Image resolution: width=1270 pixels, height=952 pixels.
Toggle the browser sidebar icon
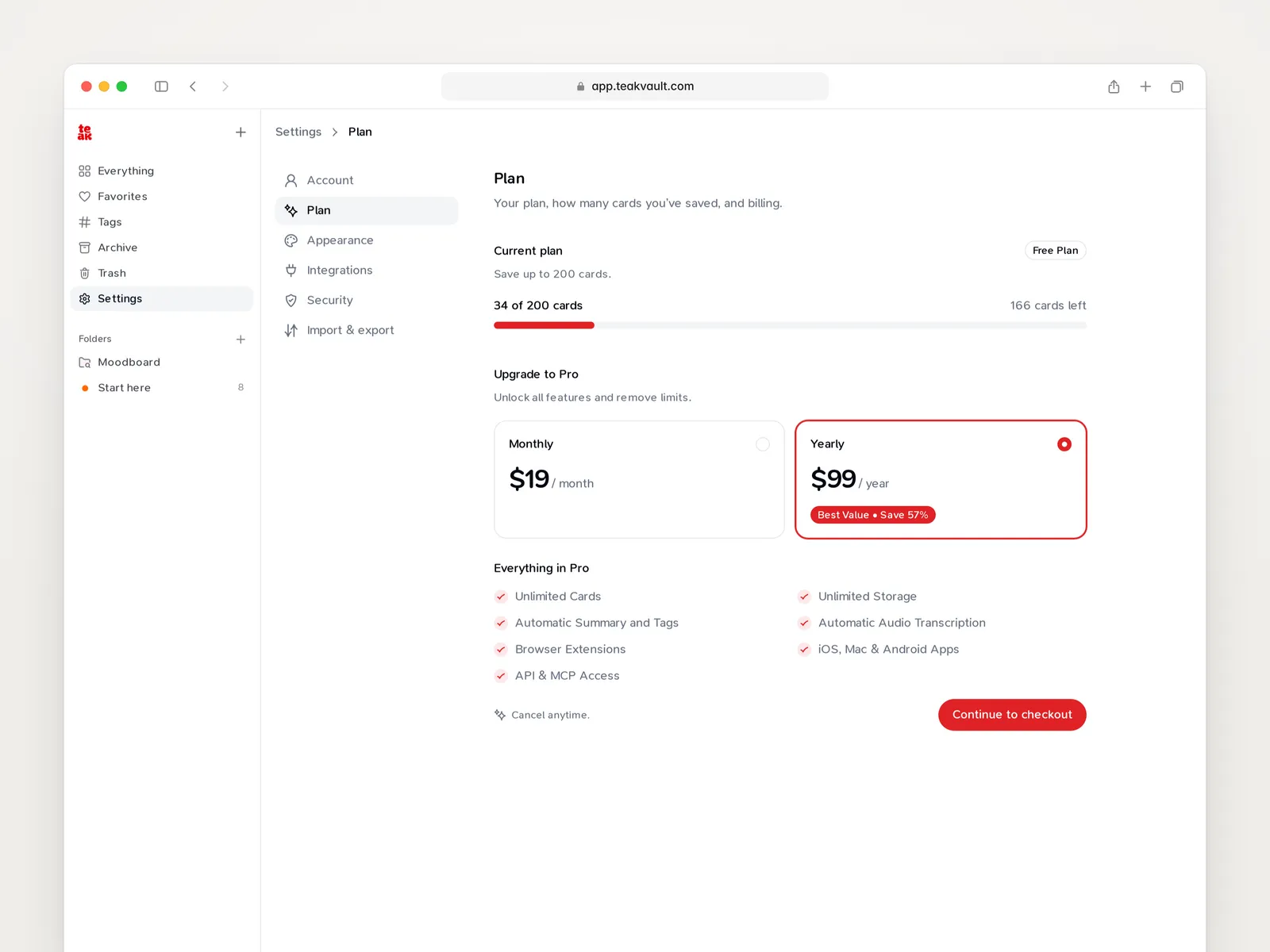tap(161, 86)
